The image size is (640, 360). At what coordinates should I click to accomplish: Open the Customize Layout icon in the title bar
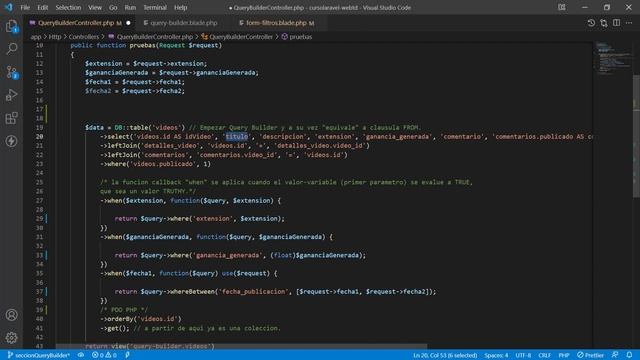tap(562, 7)
